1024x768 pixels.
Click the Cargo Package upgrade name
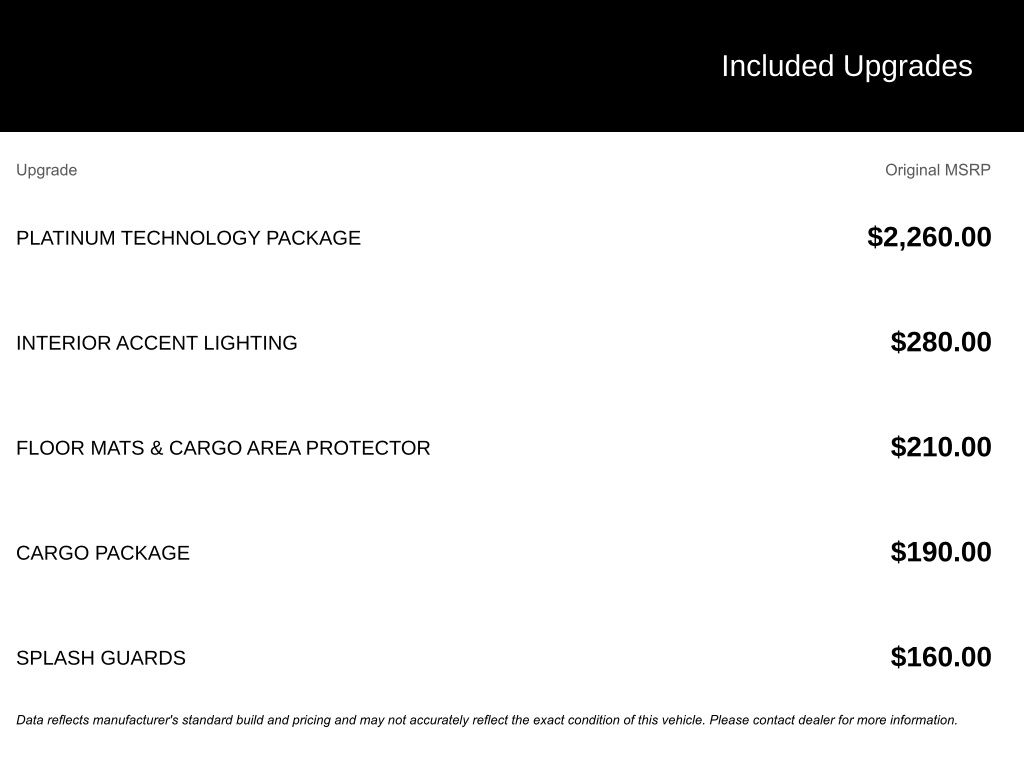click(103, 553)
